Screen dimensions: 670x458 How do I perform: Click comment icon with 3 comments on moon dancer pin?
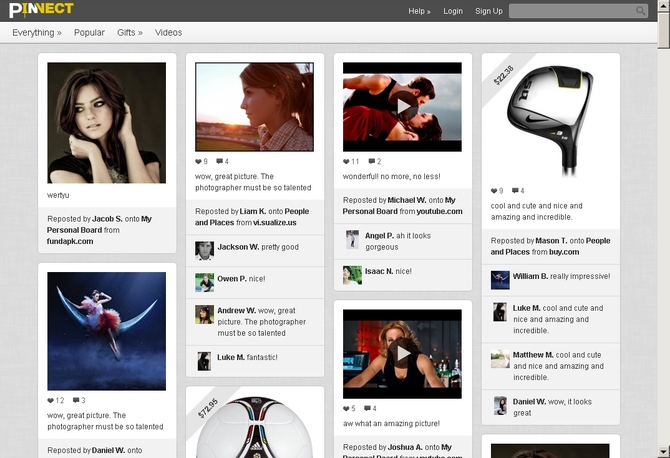coord(76,400)
